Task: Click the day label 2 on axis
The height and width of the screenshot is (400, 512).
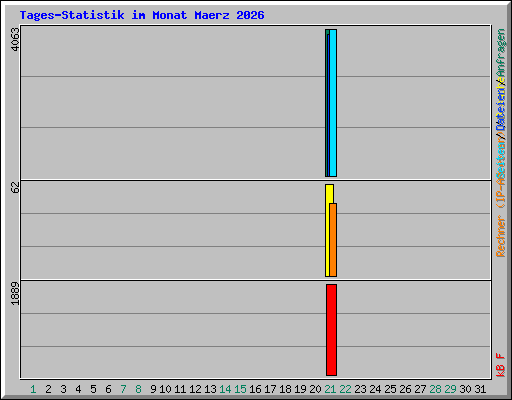Action: [48, 389]
